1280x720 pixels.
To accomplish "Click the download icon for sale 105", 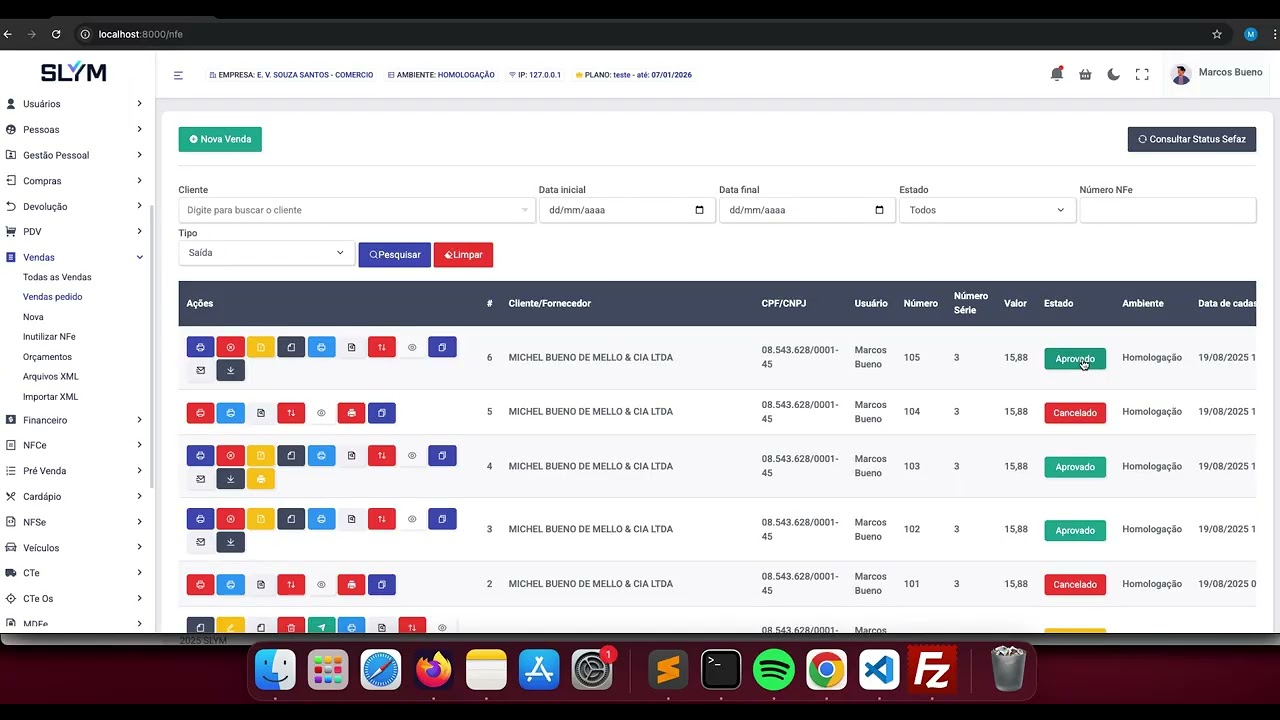I will tap(230, 370).
